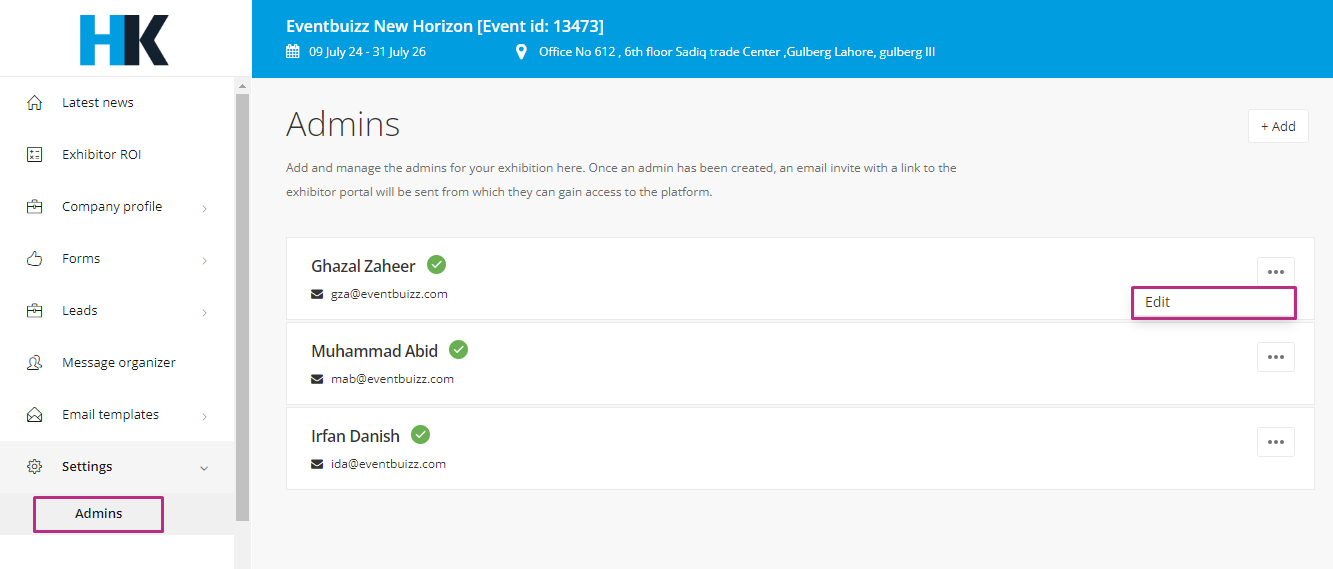Click the Settings gear icon
Image resolution: width=1333 pixels, height=569 pixels.
pos(35,467)
